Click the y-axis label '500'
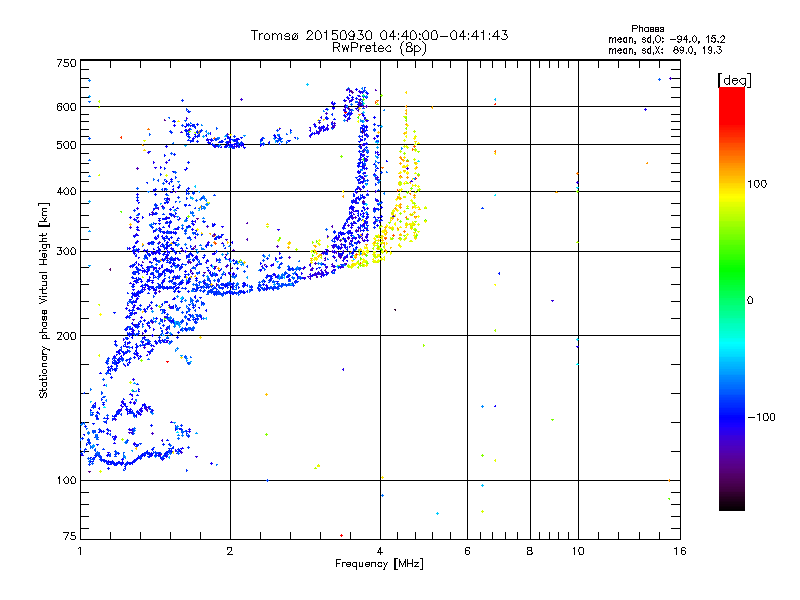 pos(66,145)
